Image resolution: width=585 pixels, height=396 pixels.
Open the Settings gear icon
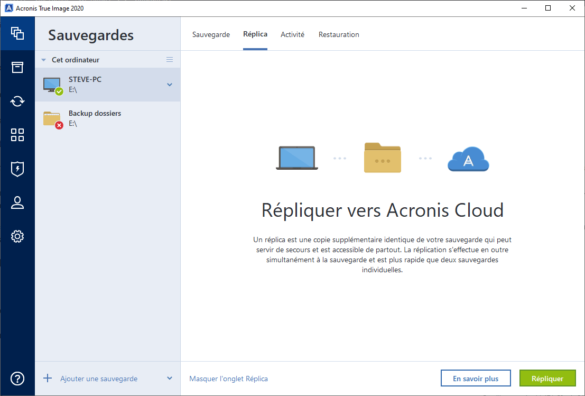(17, 236)
